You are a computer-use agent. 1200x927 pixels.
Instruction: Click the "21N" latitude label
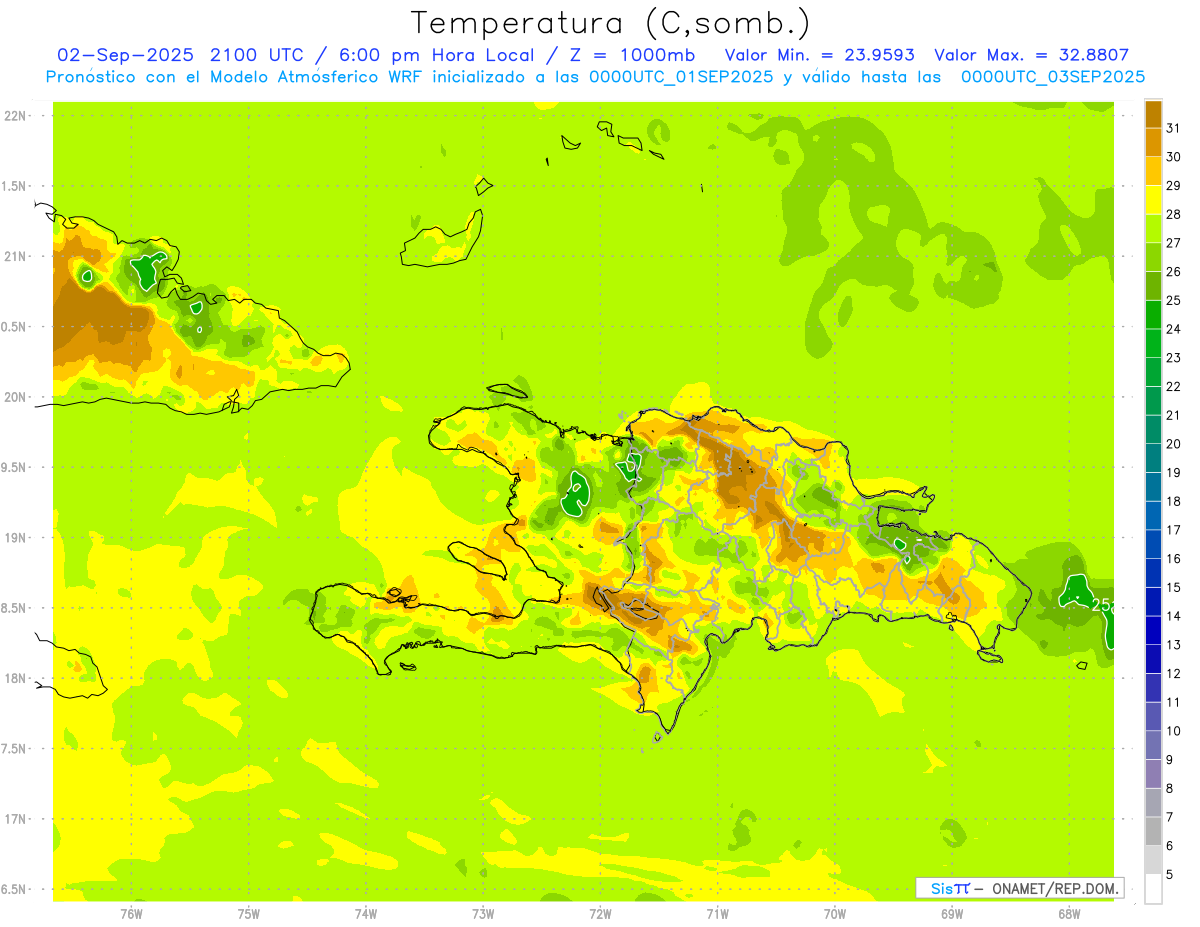[x=14, y=257]
